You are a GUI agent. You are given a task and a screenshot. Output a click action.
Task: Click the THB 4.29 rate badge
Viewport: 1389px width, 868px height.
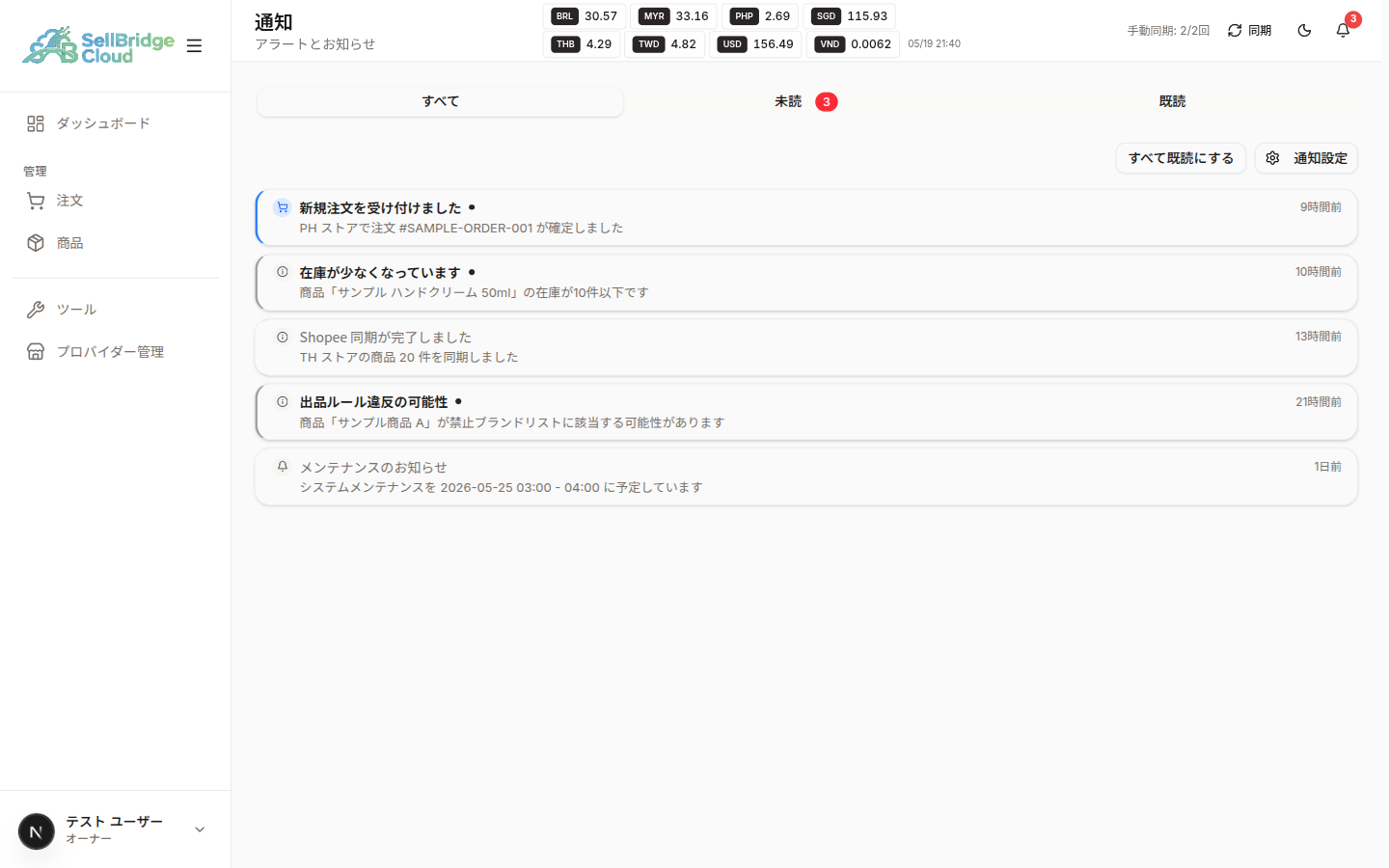pos(583,44)
